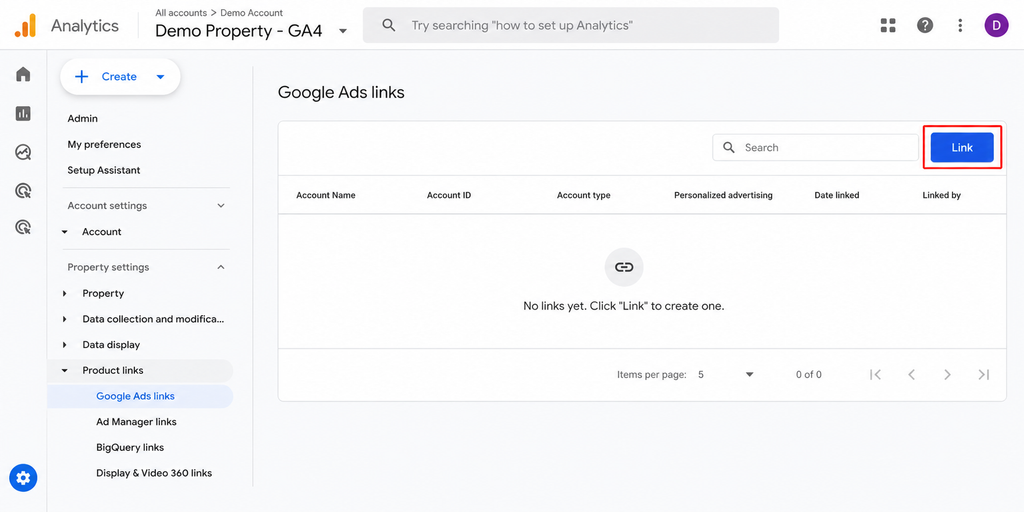Click the 'Google Ads links' page heading
The image size is (1024, 512).
pyautogui.click(x=341, y=93)
